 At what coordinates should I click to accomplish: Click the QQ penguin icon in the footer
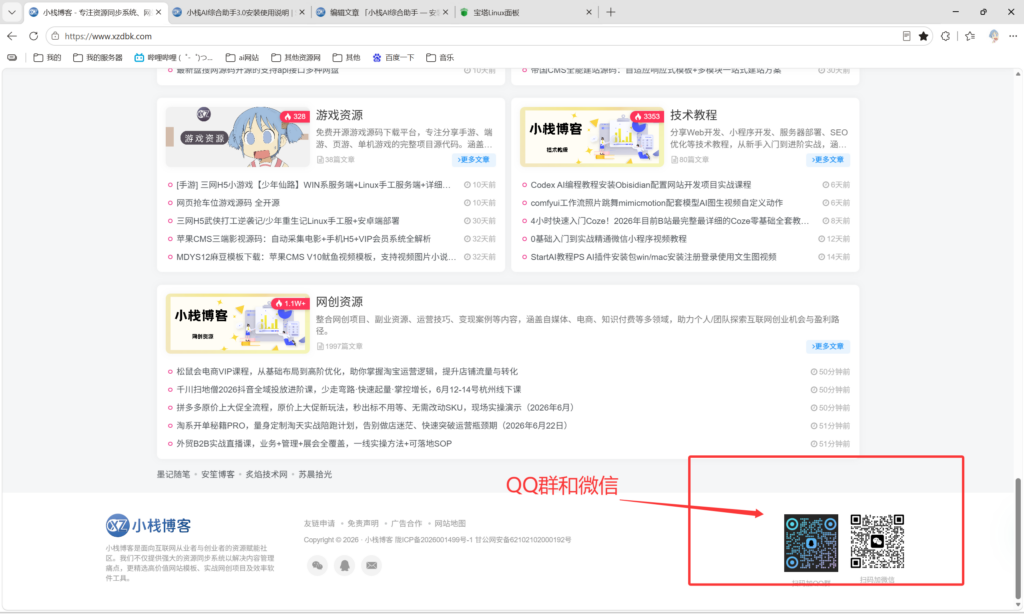click(x=344, y=565)
